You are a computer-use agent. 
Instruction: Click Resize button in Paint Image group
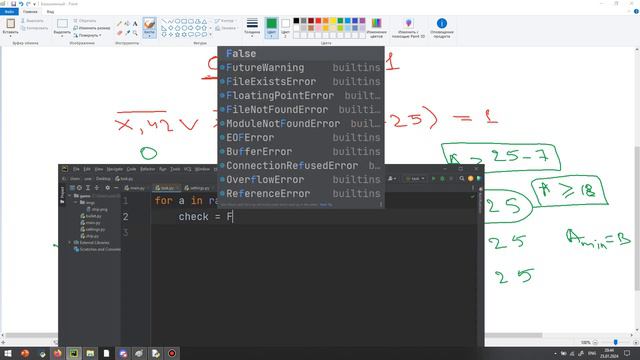[x=91, y=28]
